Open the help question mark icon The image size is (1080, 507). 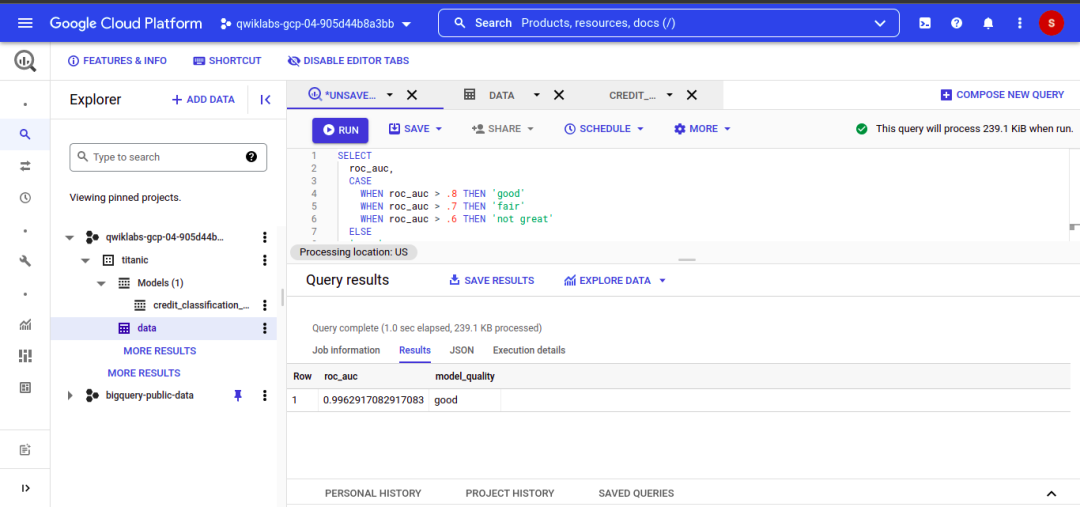(957, 23)
